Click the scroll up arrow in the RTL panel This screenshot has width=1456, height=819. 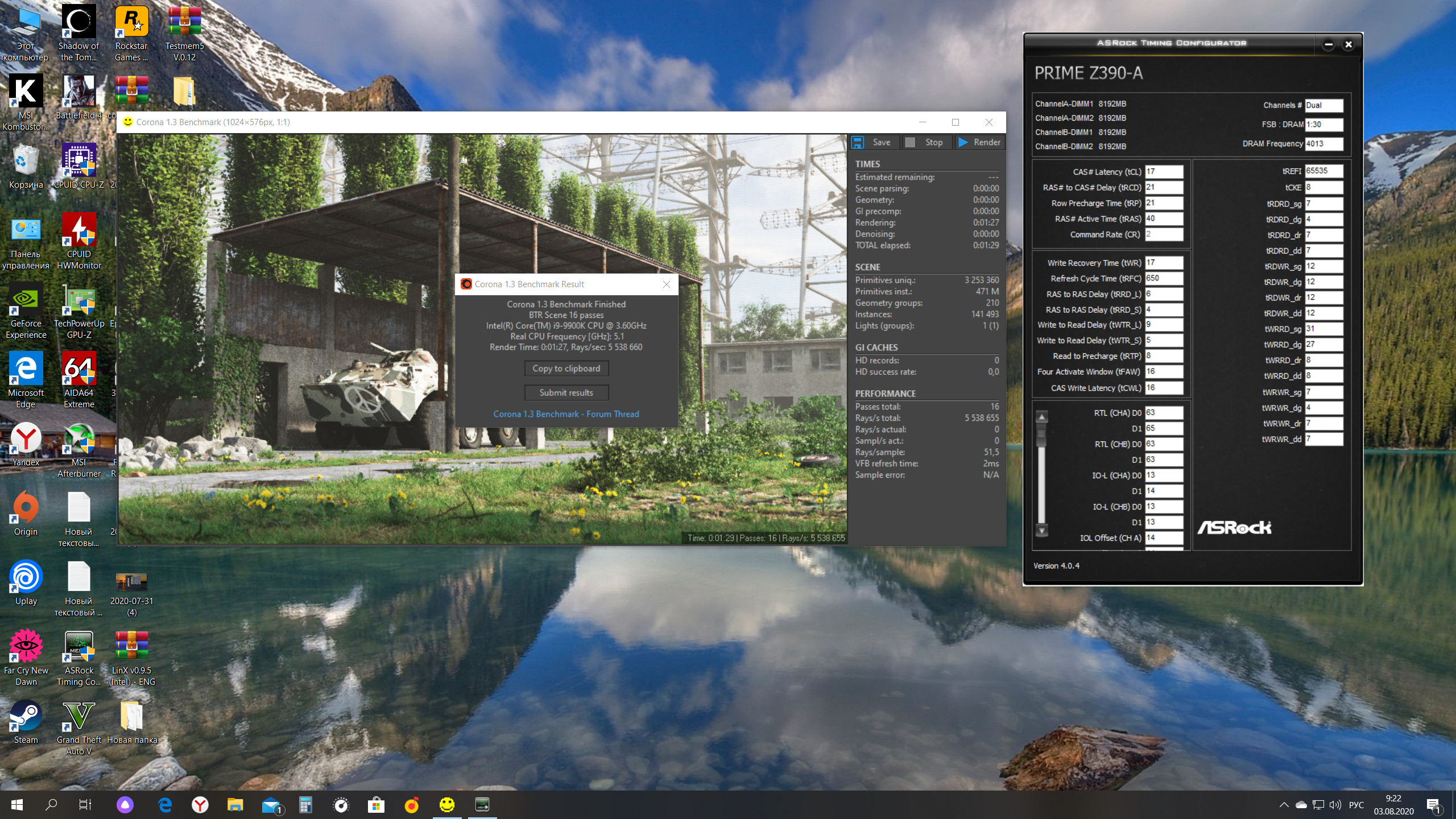pyautogui.click(x=1042, y=417)
